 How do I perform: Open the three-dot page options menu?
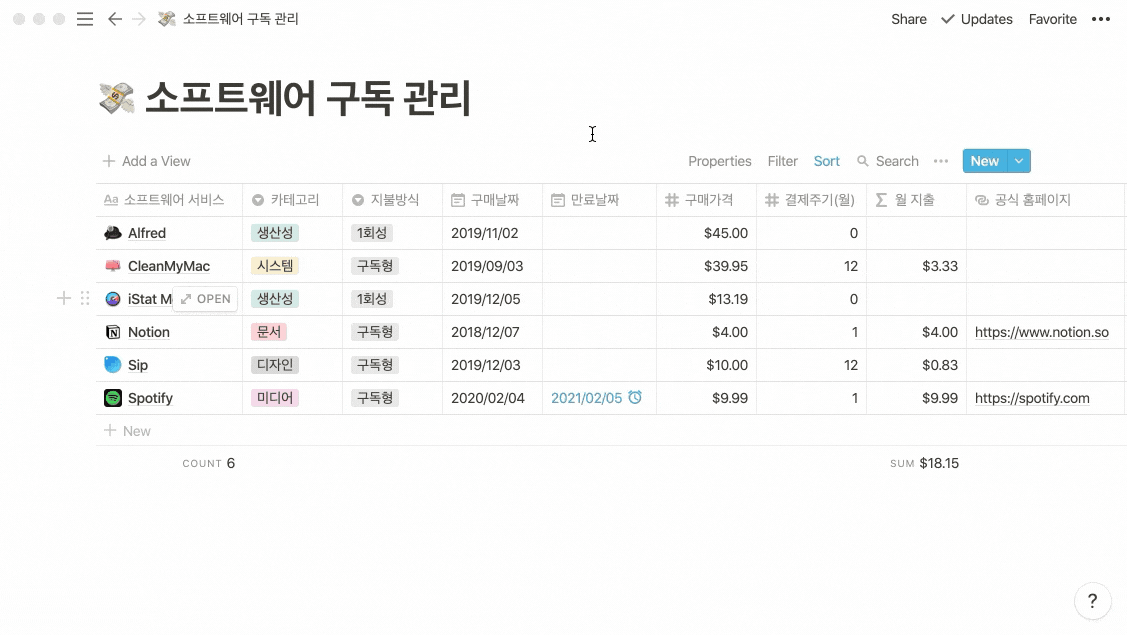(1100, 19)
